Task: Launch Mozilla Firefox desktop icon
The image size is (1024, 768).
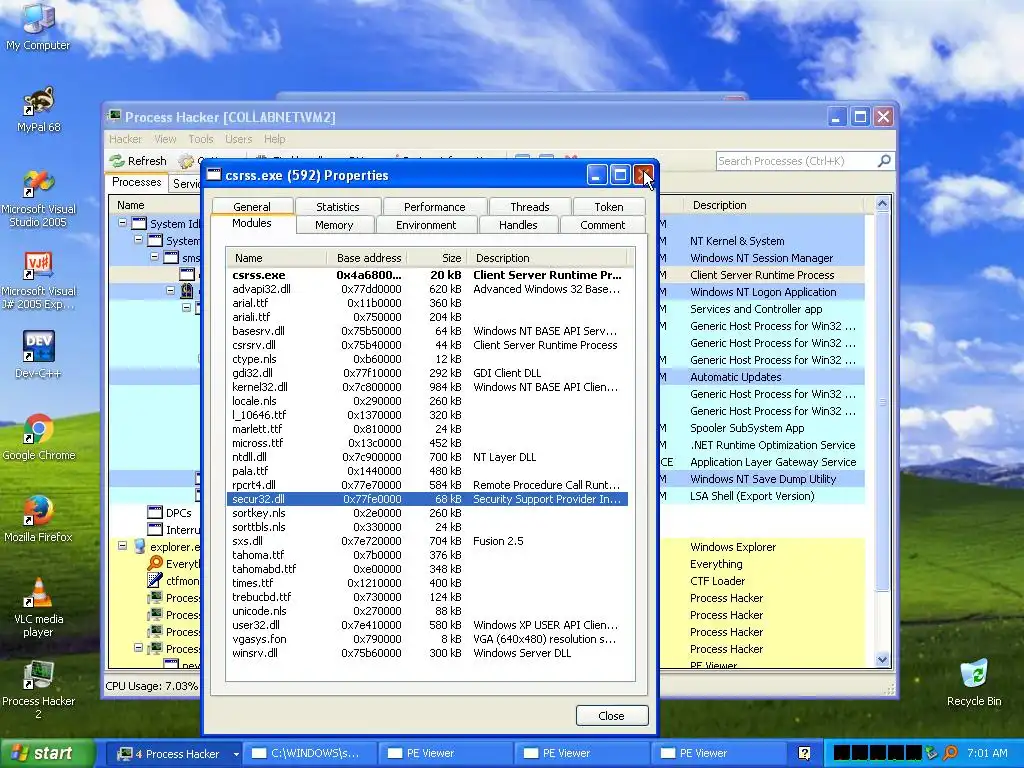Action: pyautogui.click(x=38, y=519)
